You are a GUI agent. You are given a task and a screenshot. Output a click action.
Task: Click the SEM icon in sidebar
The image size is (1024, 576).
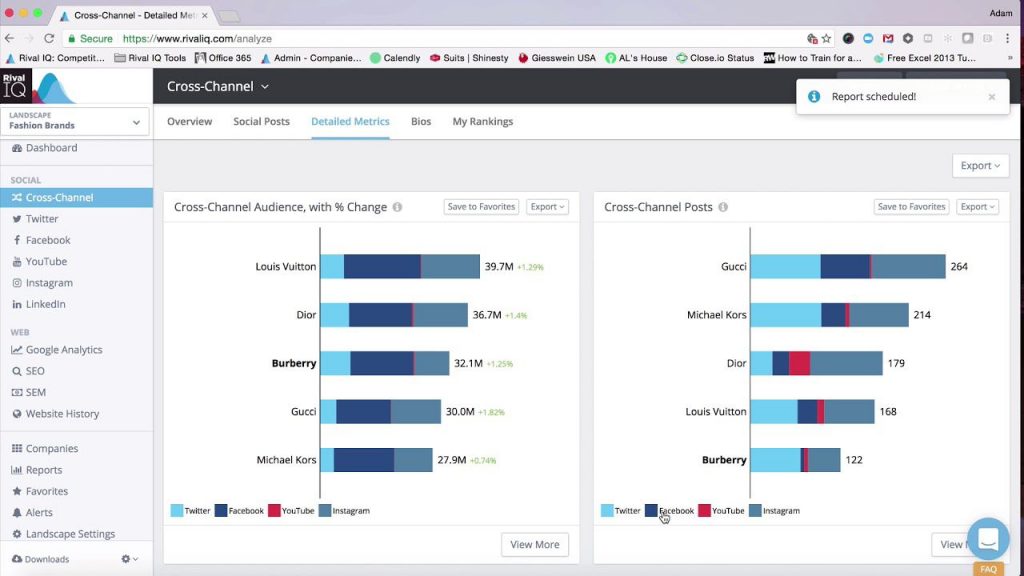coord(17,392)
